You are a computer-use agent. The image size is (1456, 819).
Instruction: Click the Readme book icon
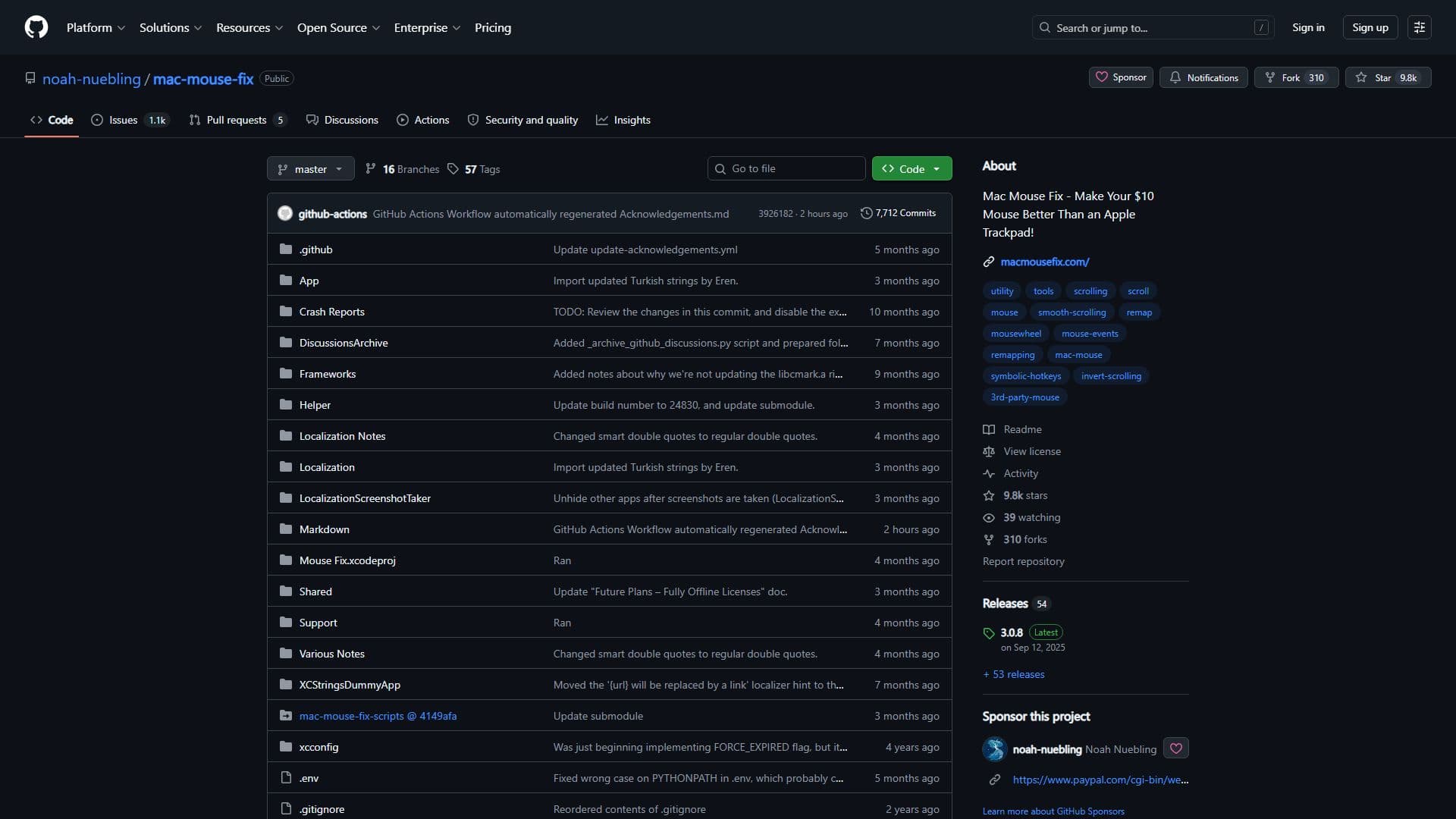click(989, 430)
